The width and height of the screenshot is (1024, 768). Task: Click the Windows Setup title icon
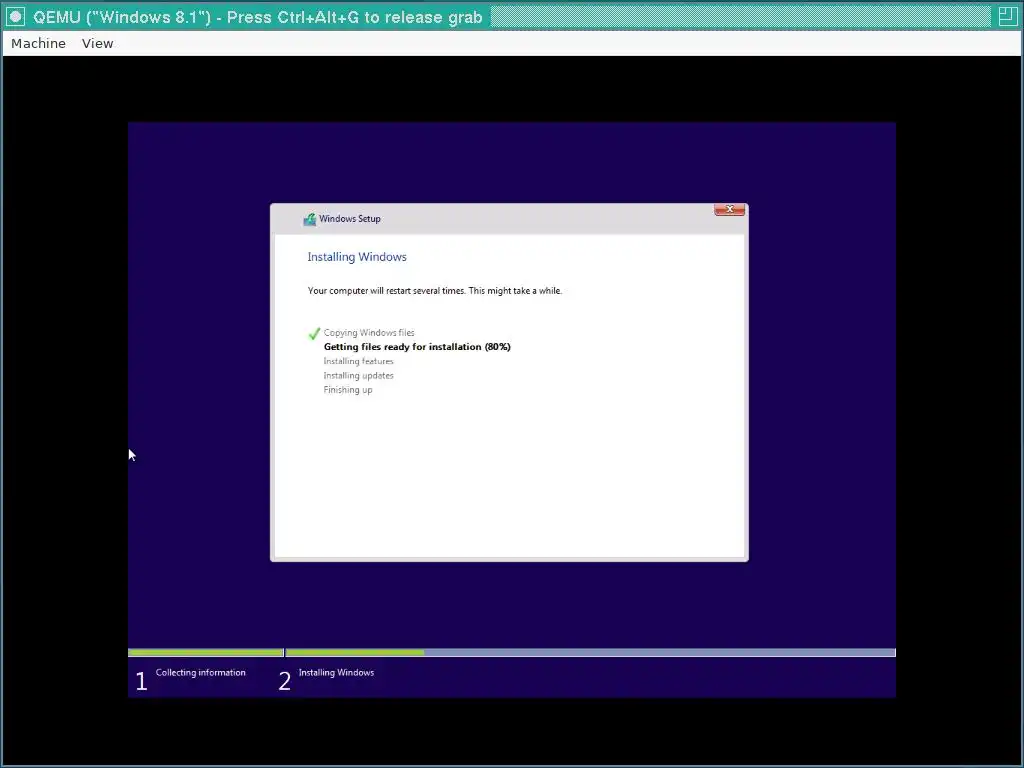coord(310,219)
